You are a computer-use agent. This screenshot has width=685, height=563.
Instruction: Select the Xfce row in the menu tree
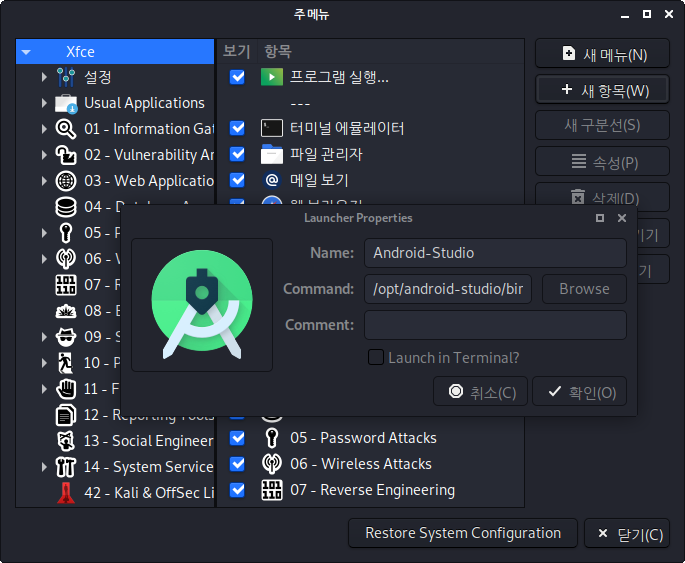pos(115,52)
